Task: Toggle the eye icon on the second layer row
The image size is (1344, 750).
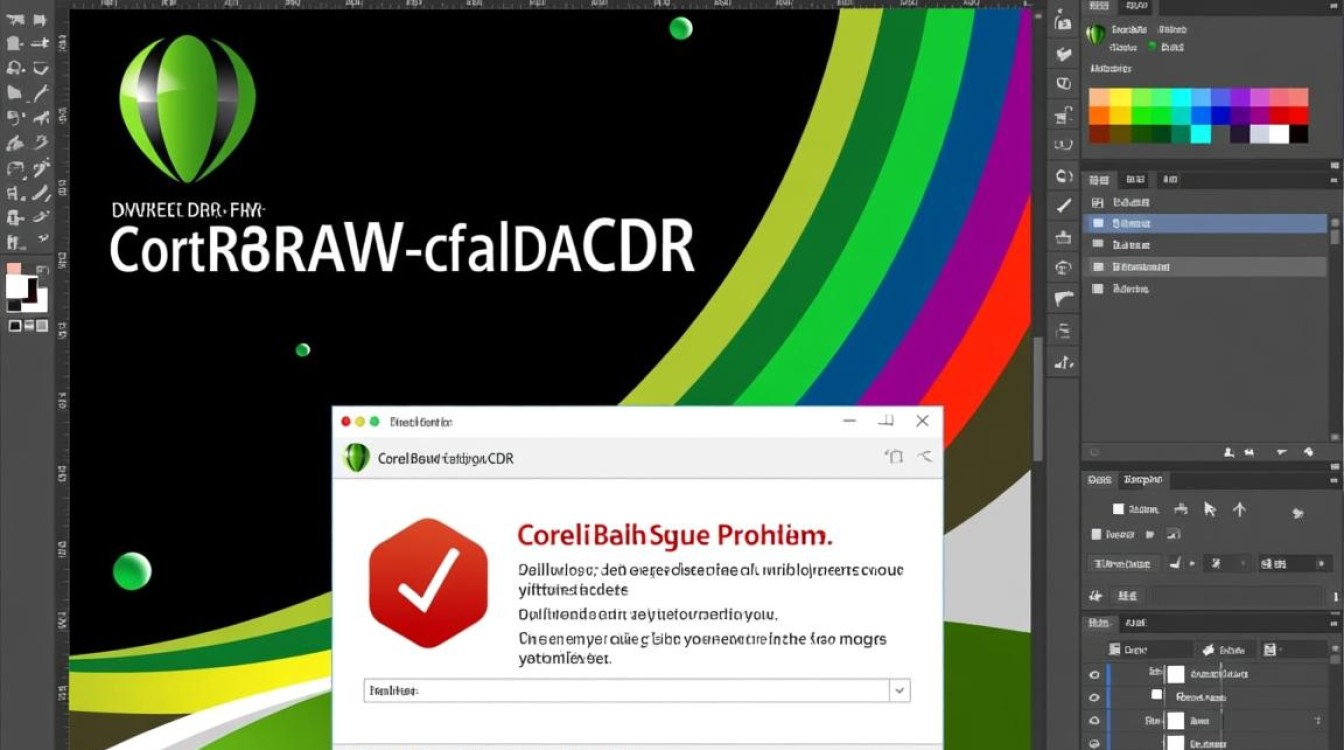Action: (x=1095, y=697)
